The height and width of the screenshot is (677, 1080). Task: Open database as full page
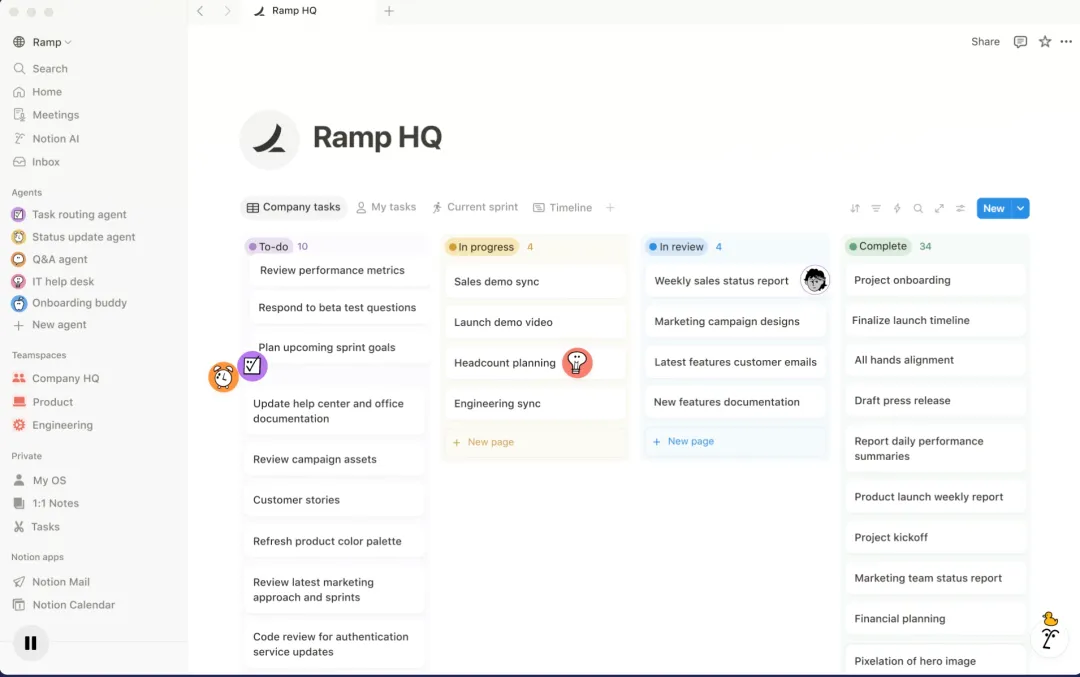pos(939,208)
